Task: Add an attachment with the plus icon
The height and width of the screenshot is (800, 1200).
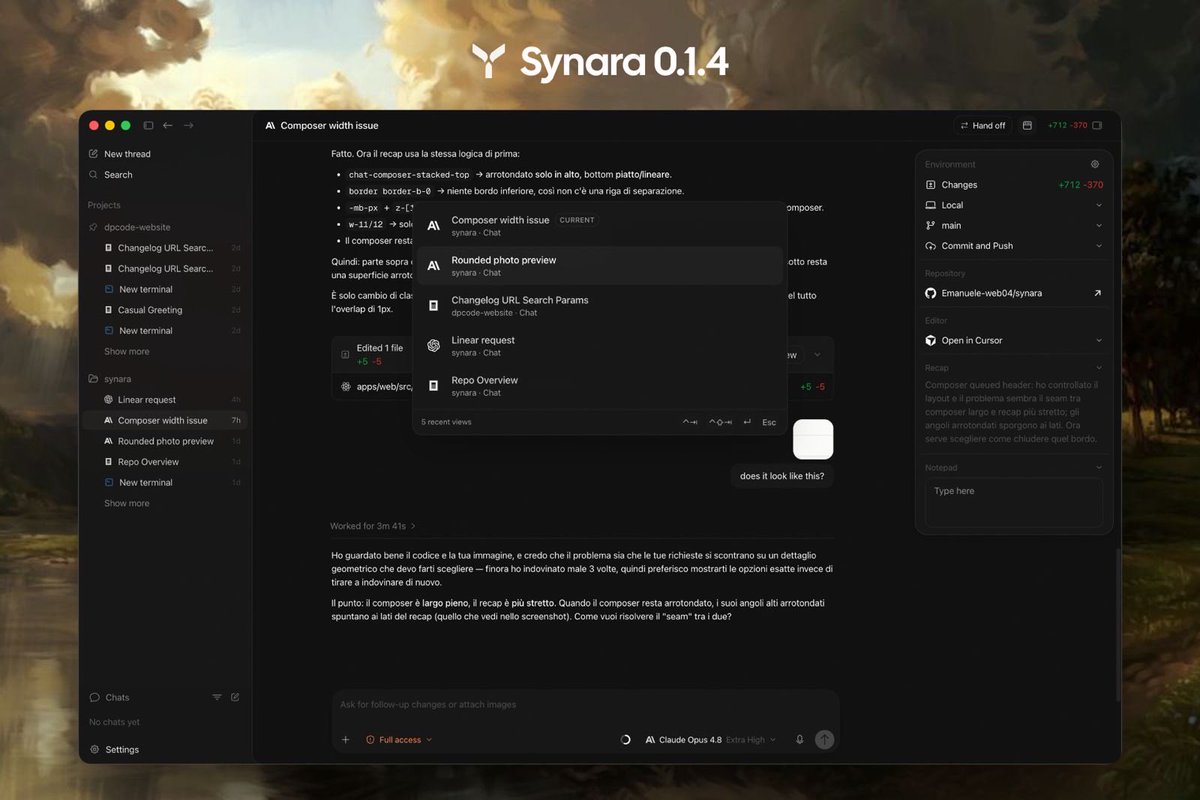Action: 346,740
